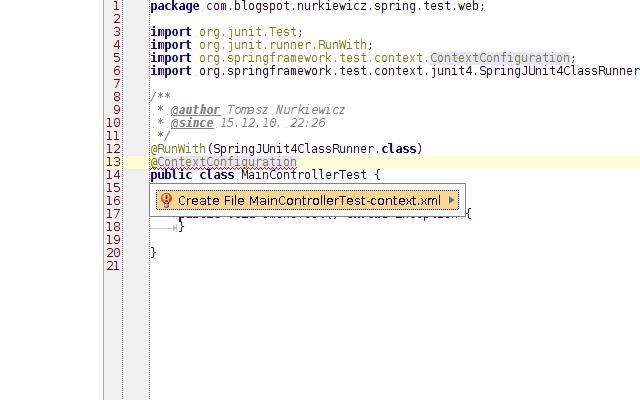Expand the quick fix submenu arrow
Image resolution: width=640 pixels, height=400 pixels.
click(451, 200)
